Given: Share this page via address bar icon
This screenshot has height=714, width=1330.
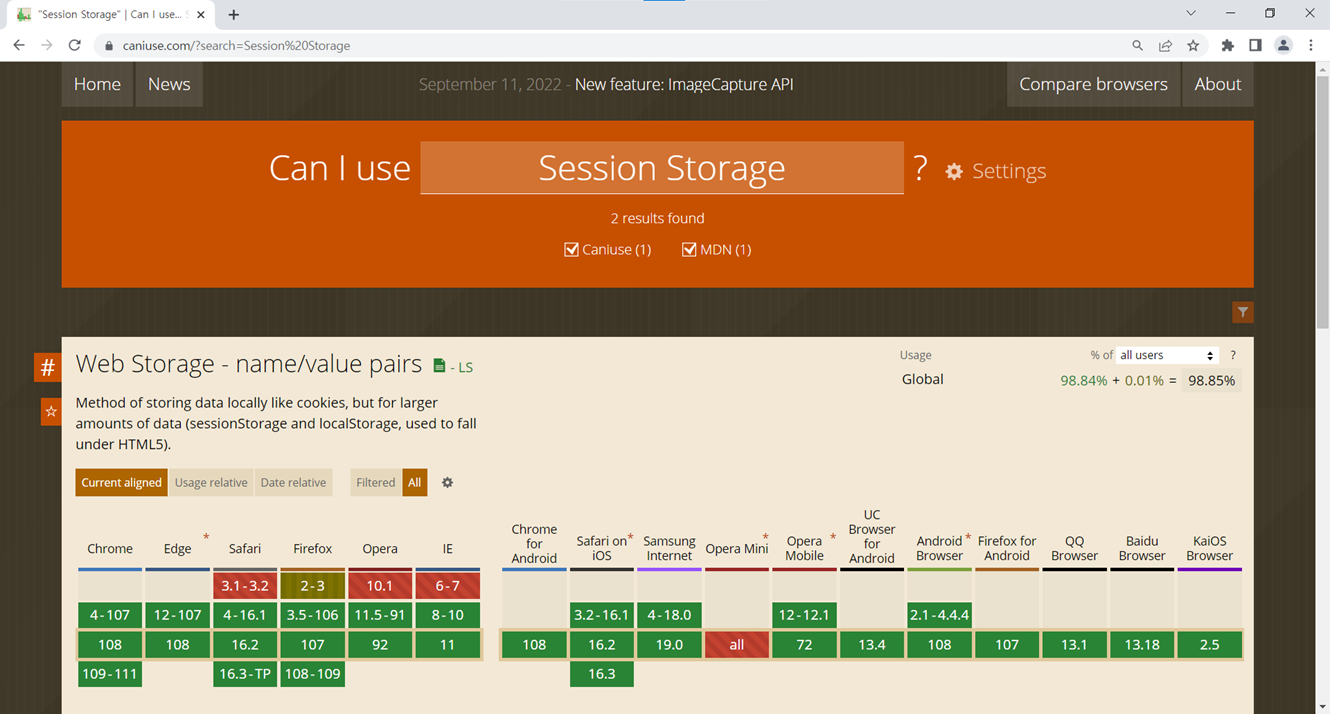Looking at the screenshot, I should point(1165,45).
